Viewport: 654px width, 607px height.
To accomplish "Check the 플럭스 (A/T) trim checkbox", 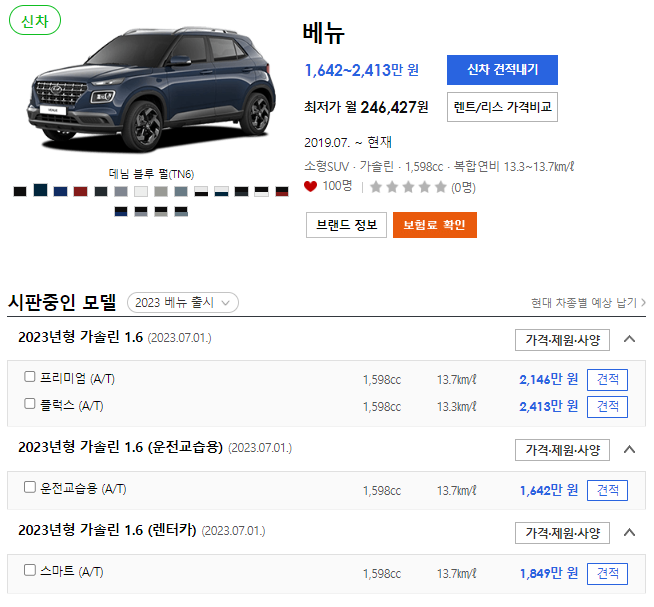I will click(30, 404).
